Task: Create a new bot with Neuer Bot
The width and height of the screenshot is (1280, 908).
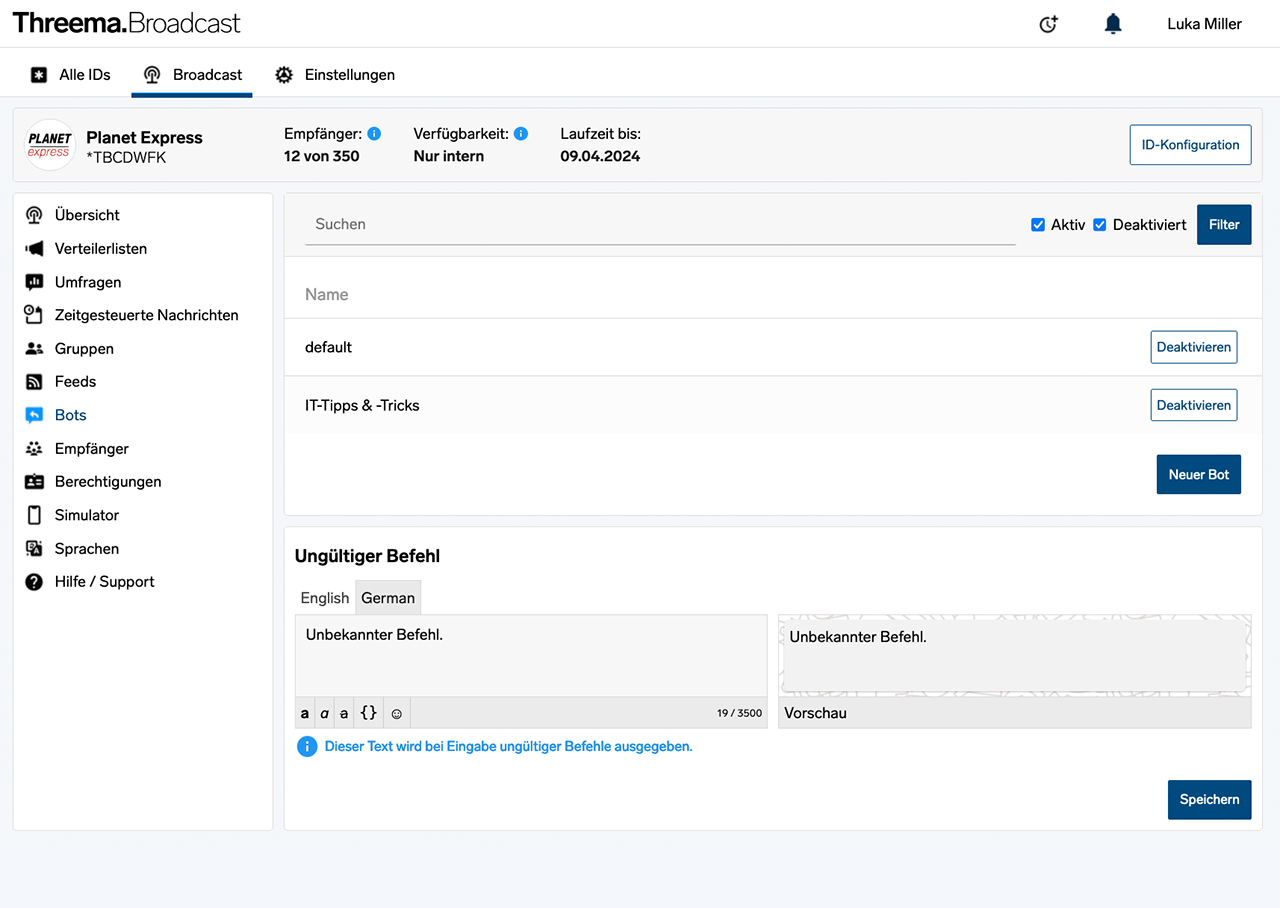Action: (x=1199, y=475)
